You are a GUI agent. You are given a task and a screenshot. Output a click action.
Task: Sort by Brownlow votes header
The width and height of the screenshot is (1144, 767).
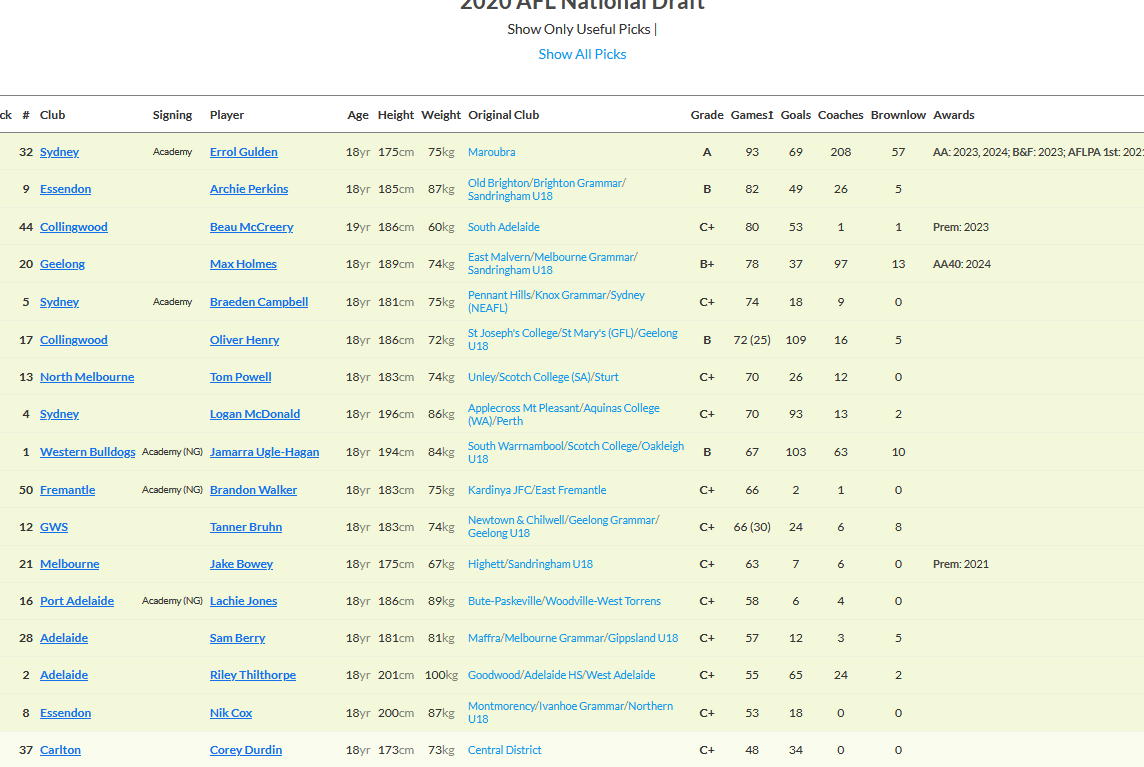click(898, 115)
